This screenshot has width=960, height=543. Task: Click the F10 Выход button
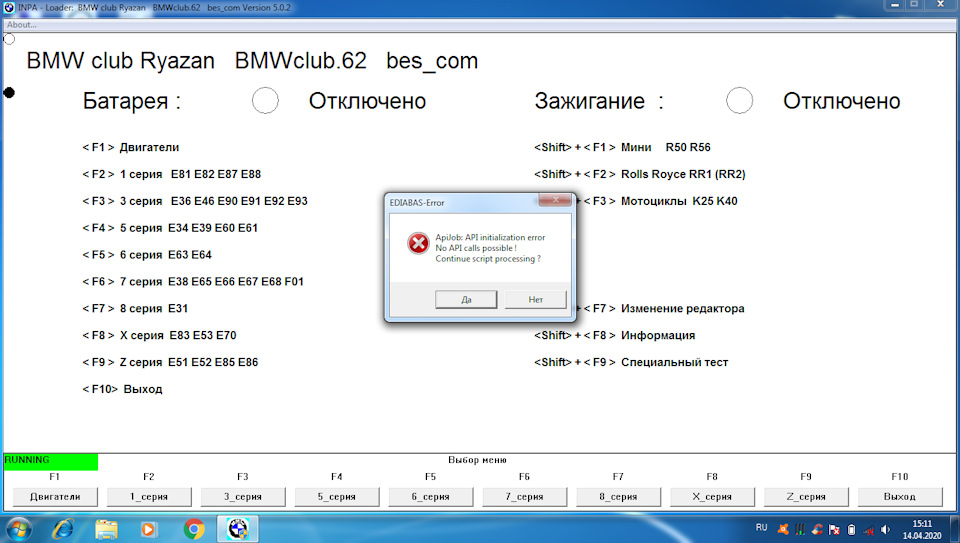(899, 496)
